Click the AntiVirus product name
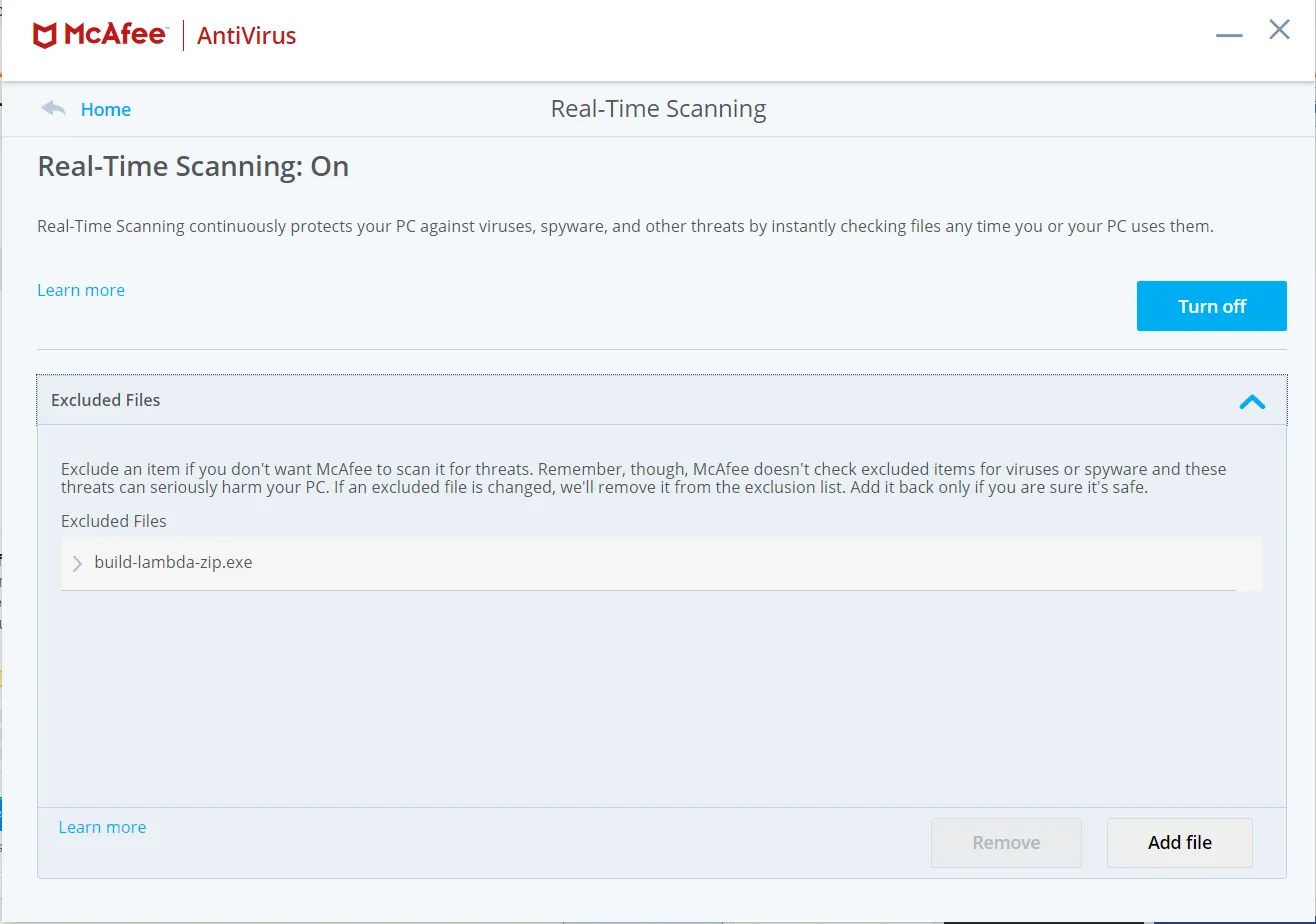 tap(246, 36)
